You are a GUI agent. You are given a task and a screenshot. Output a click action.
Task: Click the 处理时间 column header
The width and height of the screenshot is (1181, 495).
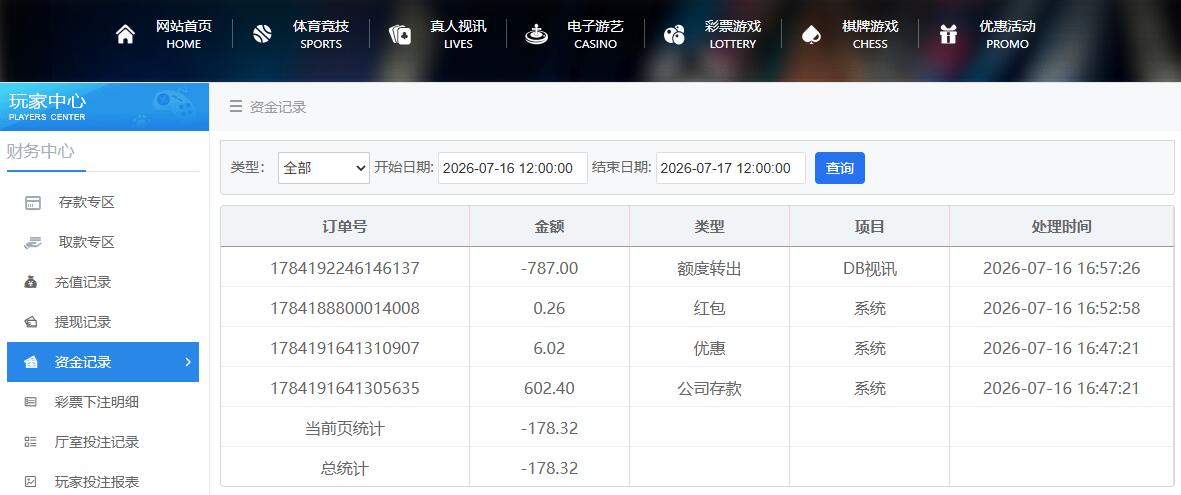tap(1061, 227)
